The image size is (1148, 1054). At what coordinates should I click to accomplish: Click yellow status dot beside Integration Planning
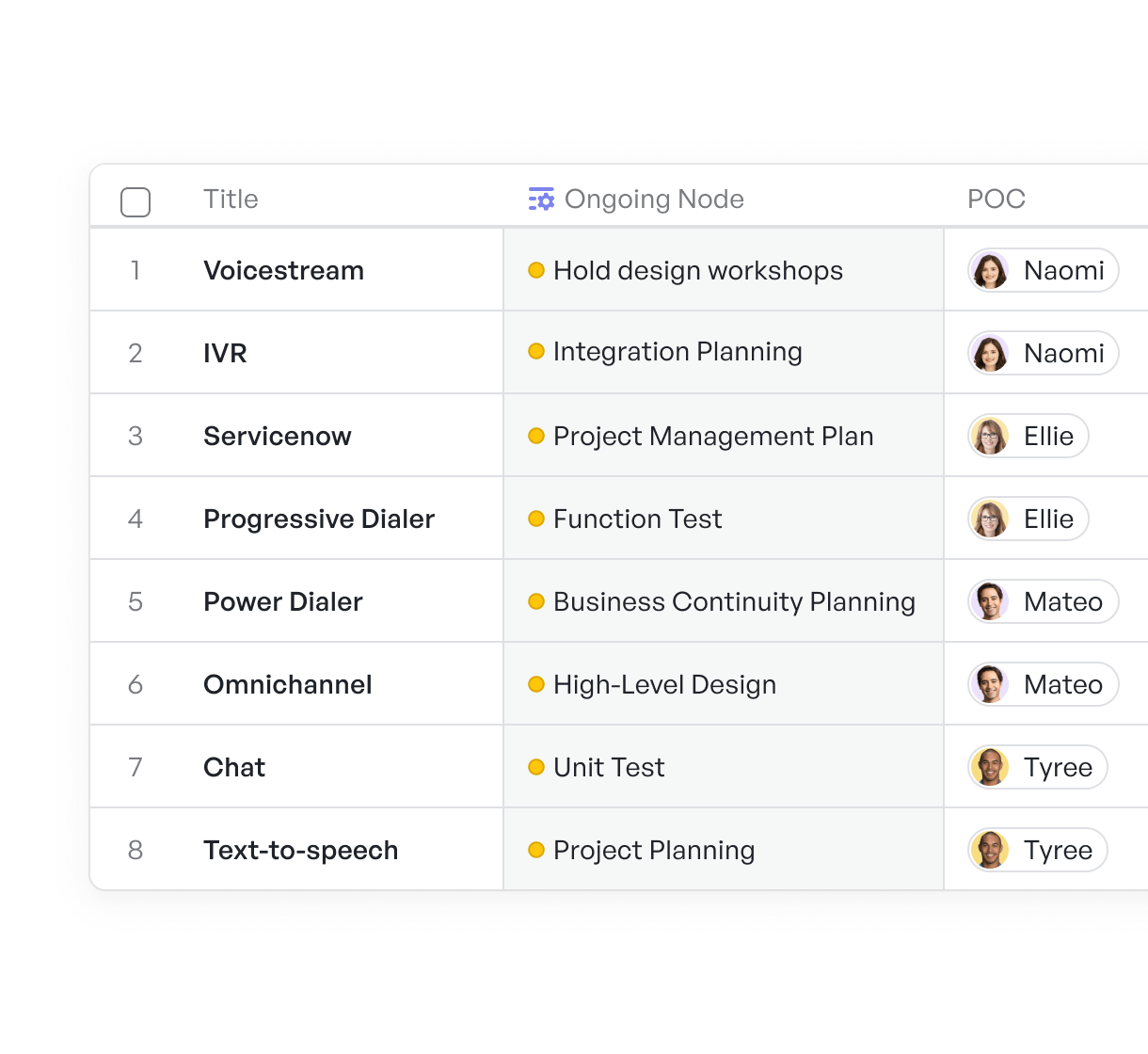[x=536, y=351]
